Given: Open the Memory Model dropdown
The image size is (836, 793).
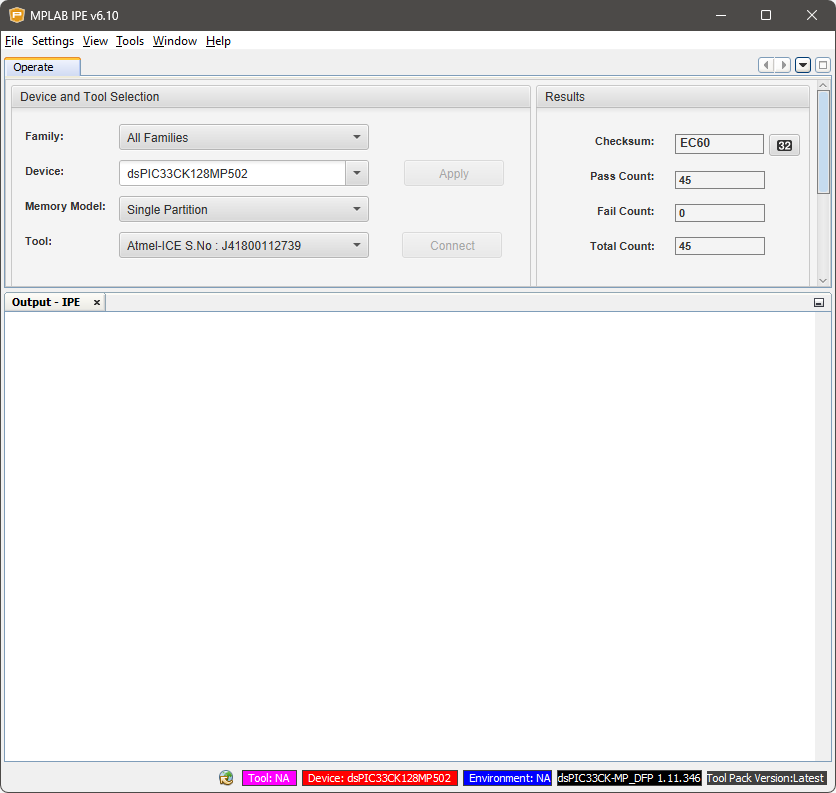Looking at the screenshot, I should coord(244,210).
